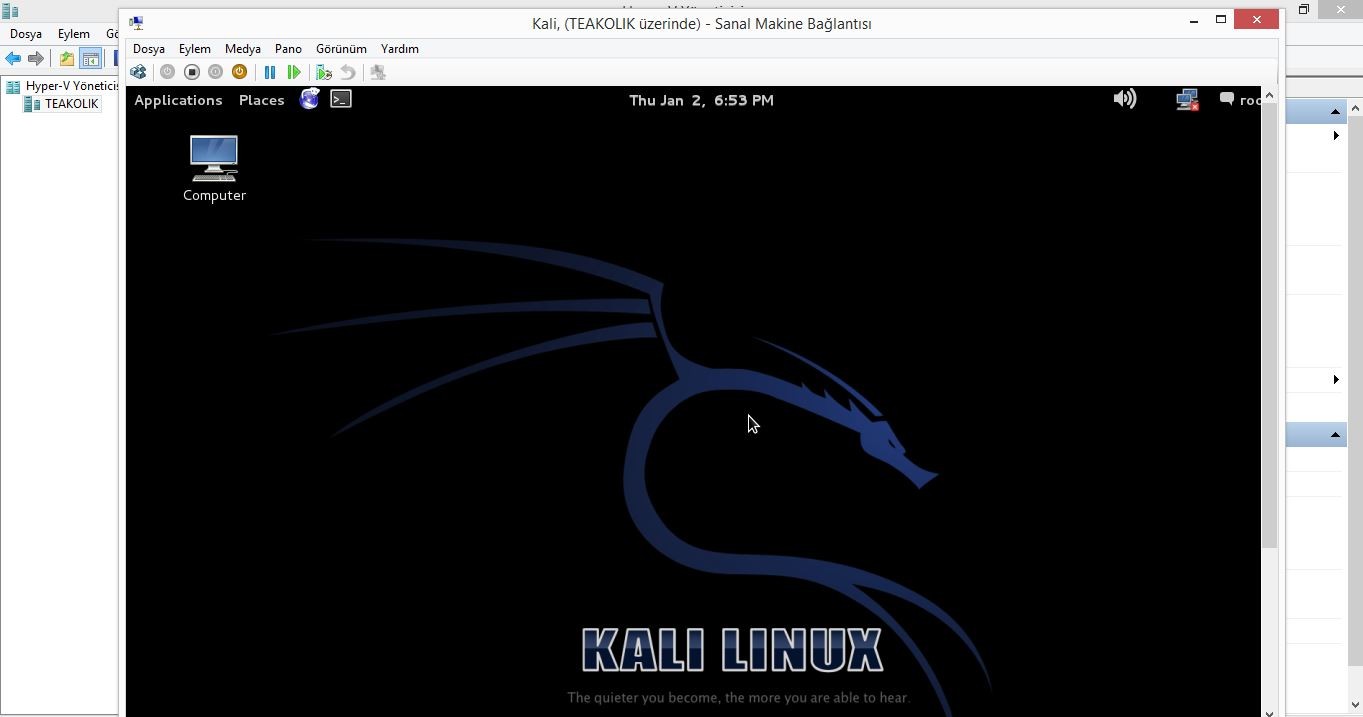Create a checkpoint with the snapshot icon
Viewport: 1363px width, 717px height.
tap(323, 72)
